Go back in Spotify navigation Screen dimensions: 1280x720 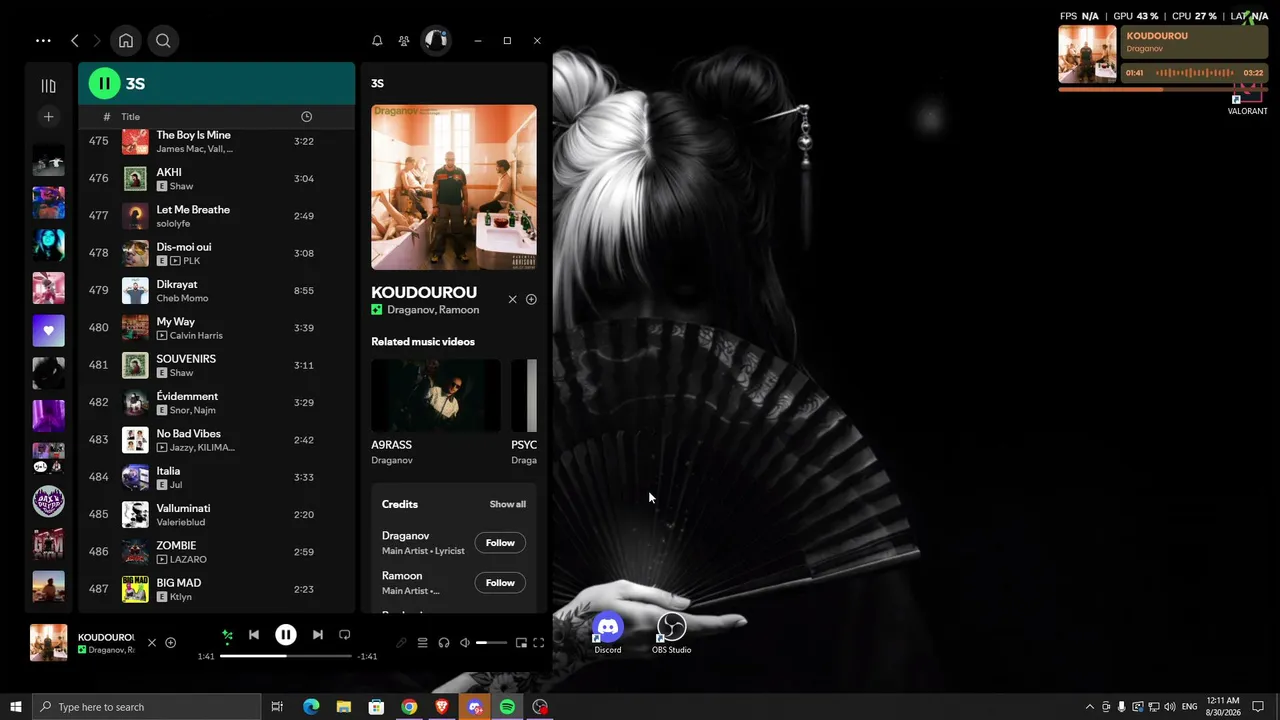75,41
